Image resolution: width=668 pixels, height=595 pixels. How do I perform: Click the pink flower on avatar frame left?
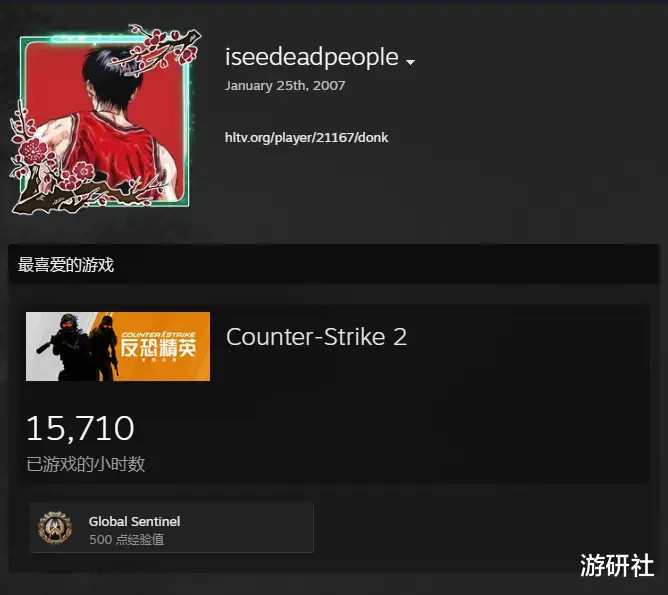tap(33, 150)
